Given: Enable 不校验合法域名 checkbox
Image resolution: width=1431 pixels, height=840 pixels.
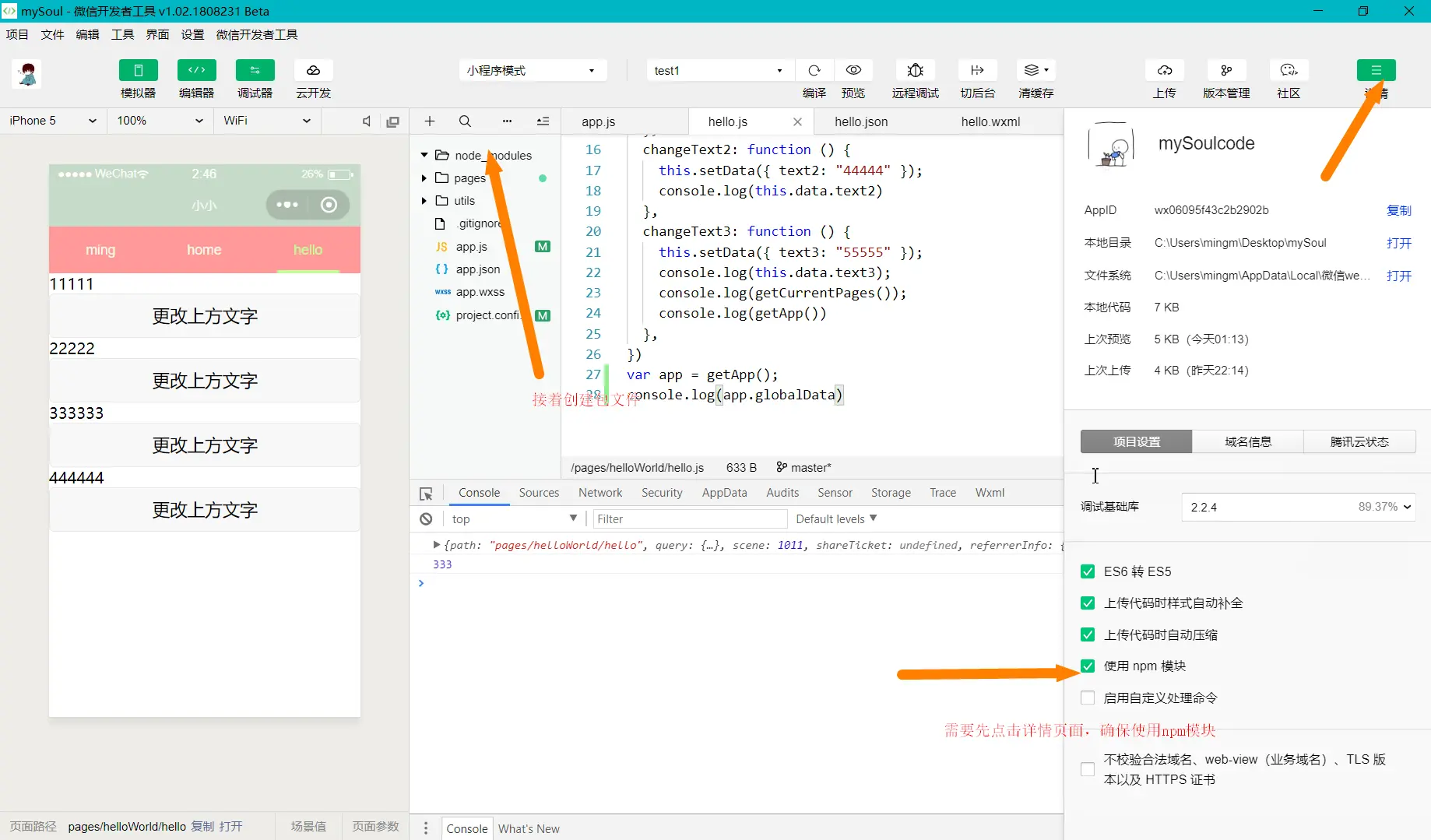Looking at the screenshot, I should point(1088,769).
